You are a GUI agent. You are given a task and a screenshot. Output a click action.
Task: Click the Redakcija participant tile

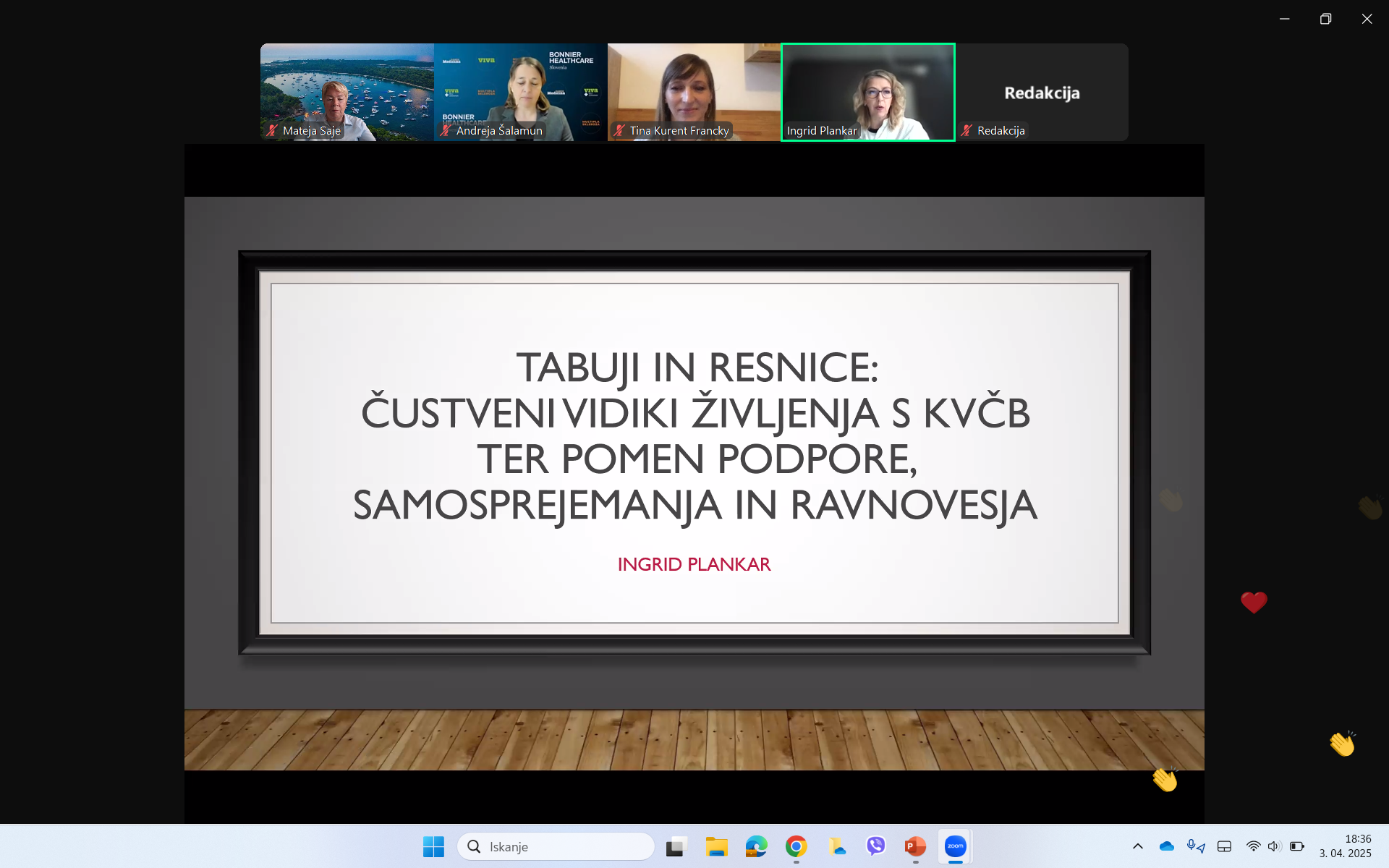click(1042, 92)
